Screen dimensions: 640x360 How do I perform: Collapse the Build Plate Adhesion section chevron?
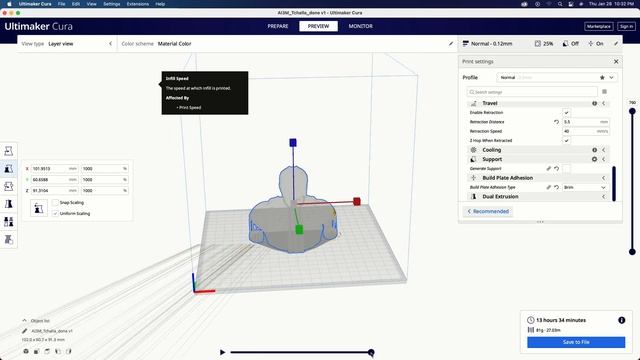click(x=603, y=178)
